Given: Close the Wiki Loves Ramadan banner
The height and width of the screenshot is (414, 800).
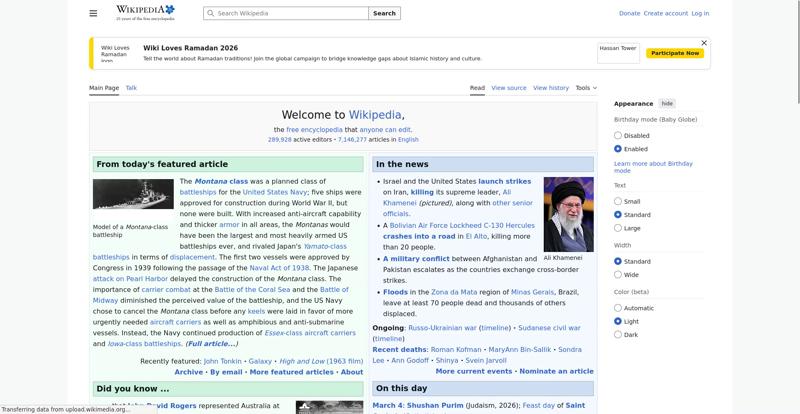Looking at the screenshot, I should [704, 43].
